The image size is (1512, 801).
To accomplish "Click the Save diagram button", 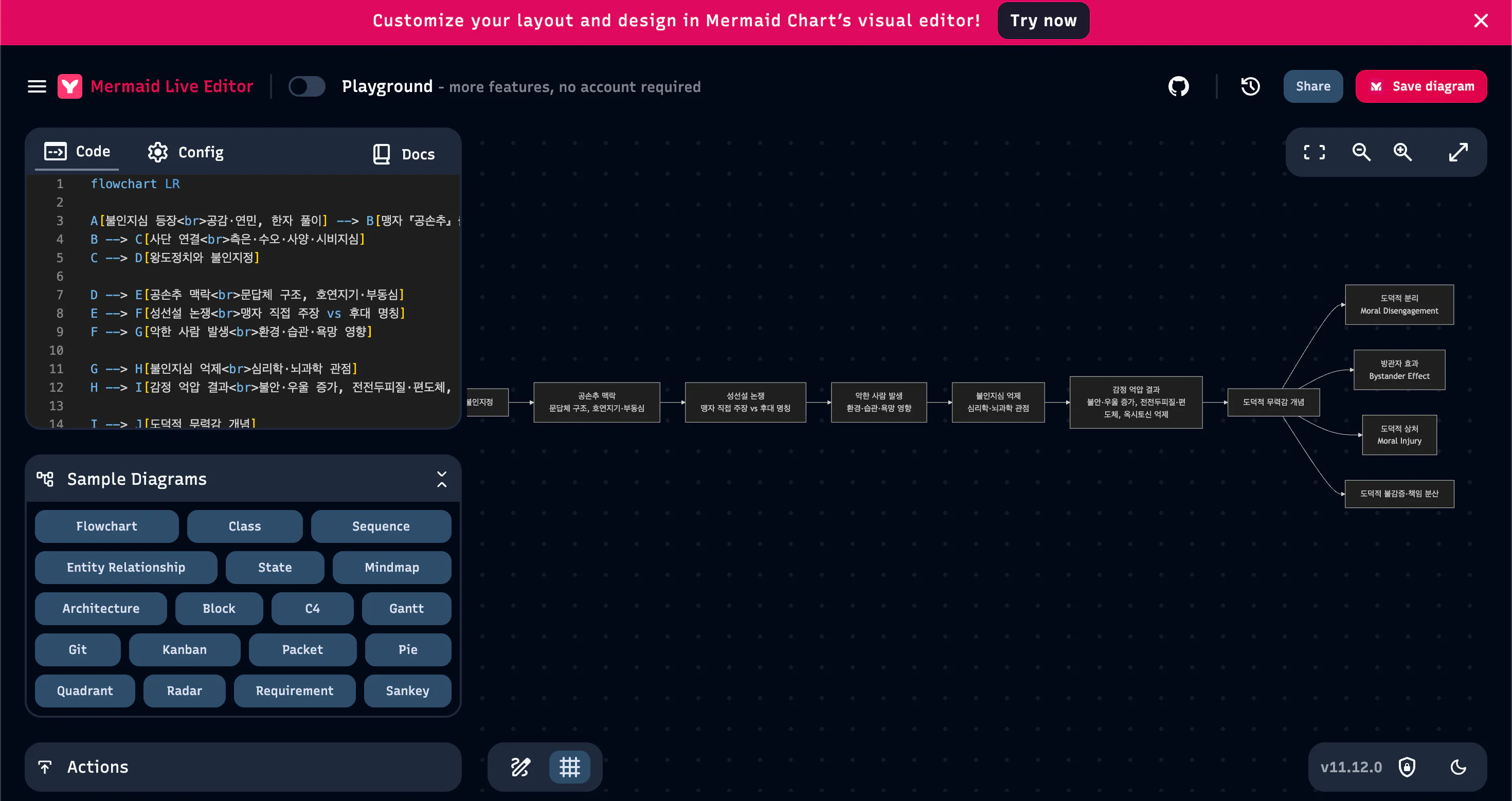I will click(x=1420, y=86).
